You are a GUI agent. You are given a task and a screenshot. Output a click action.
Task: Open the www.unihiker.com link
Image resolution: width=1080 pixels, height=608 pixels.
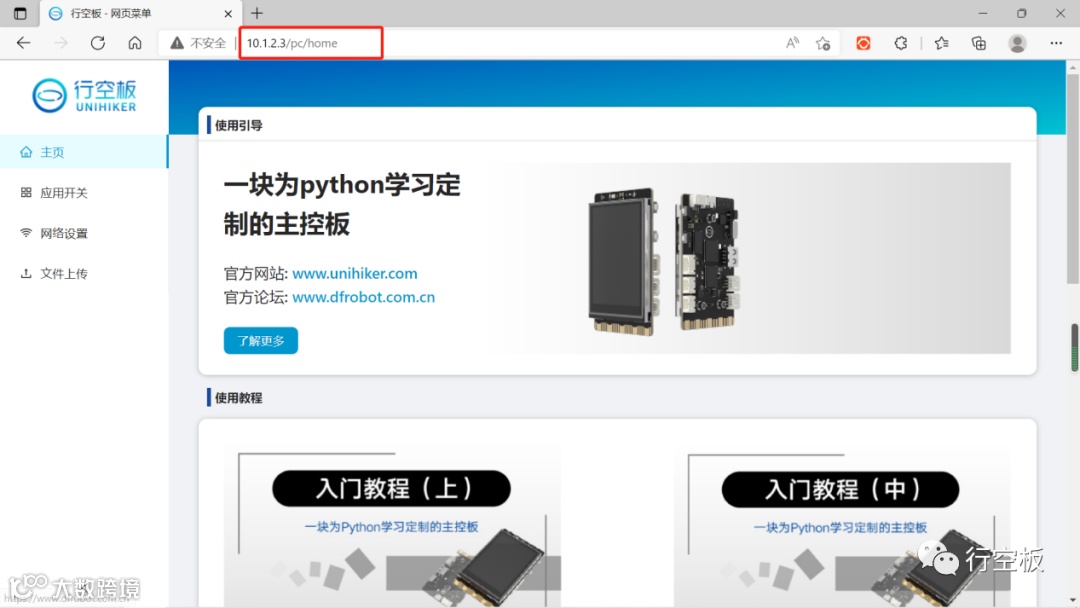(355, 273)
